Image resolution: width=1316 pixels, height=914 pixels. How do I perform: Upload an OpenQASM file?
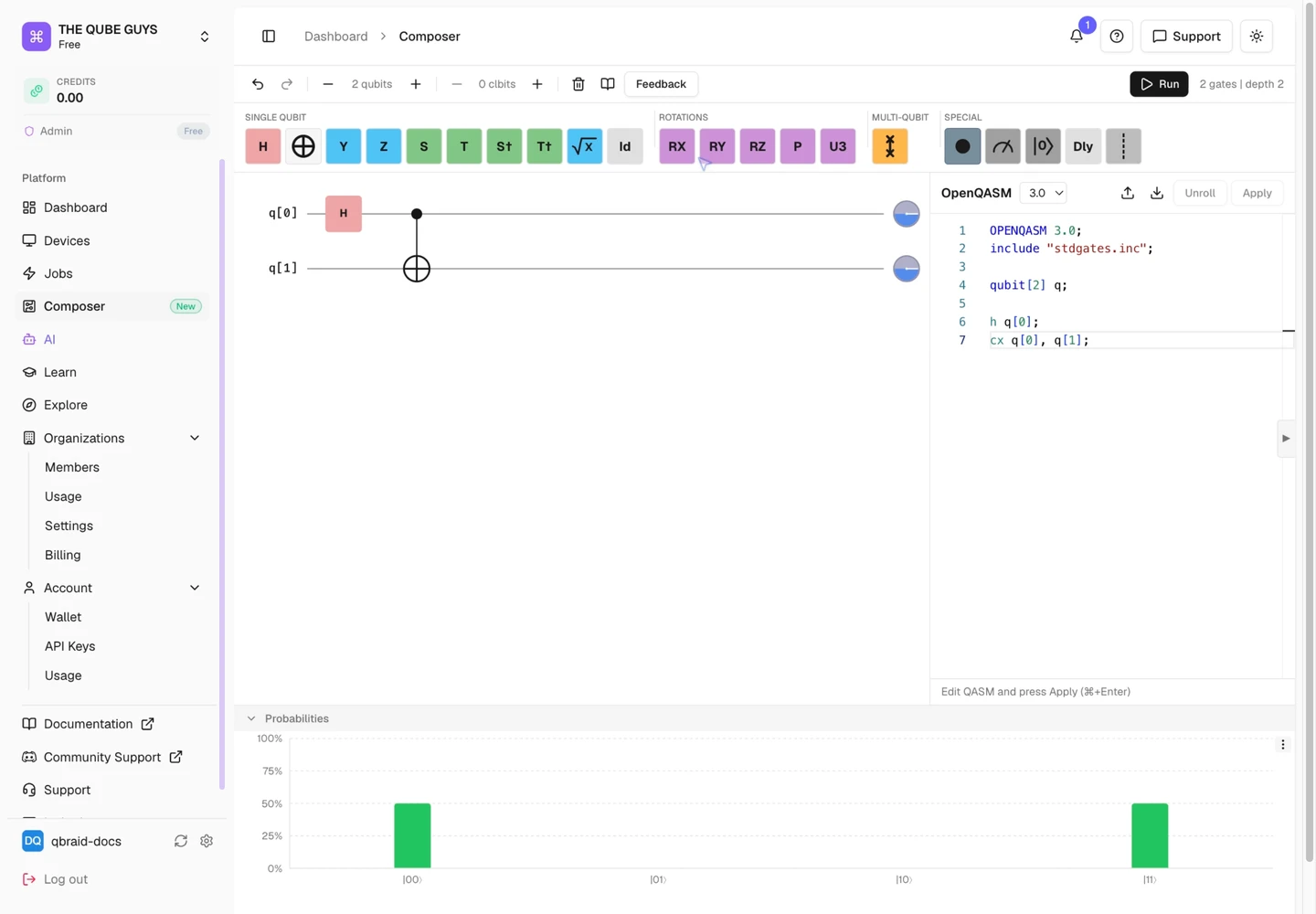coord(1128,193)
